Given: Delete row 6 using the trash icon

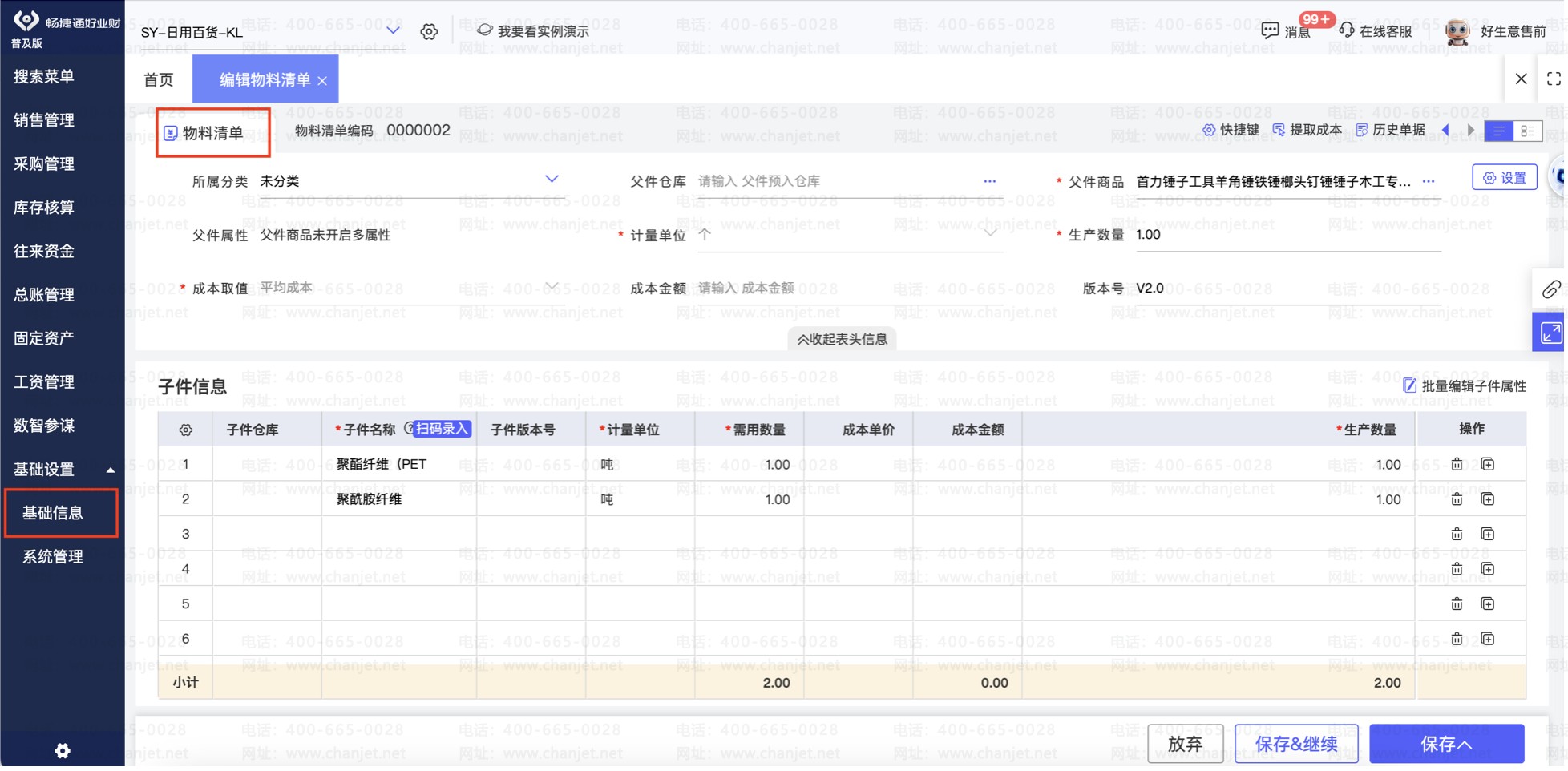Looking at the screenshot, I should [1457, 639].
